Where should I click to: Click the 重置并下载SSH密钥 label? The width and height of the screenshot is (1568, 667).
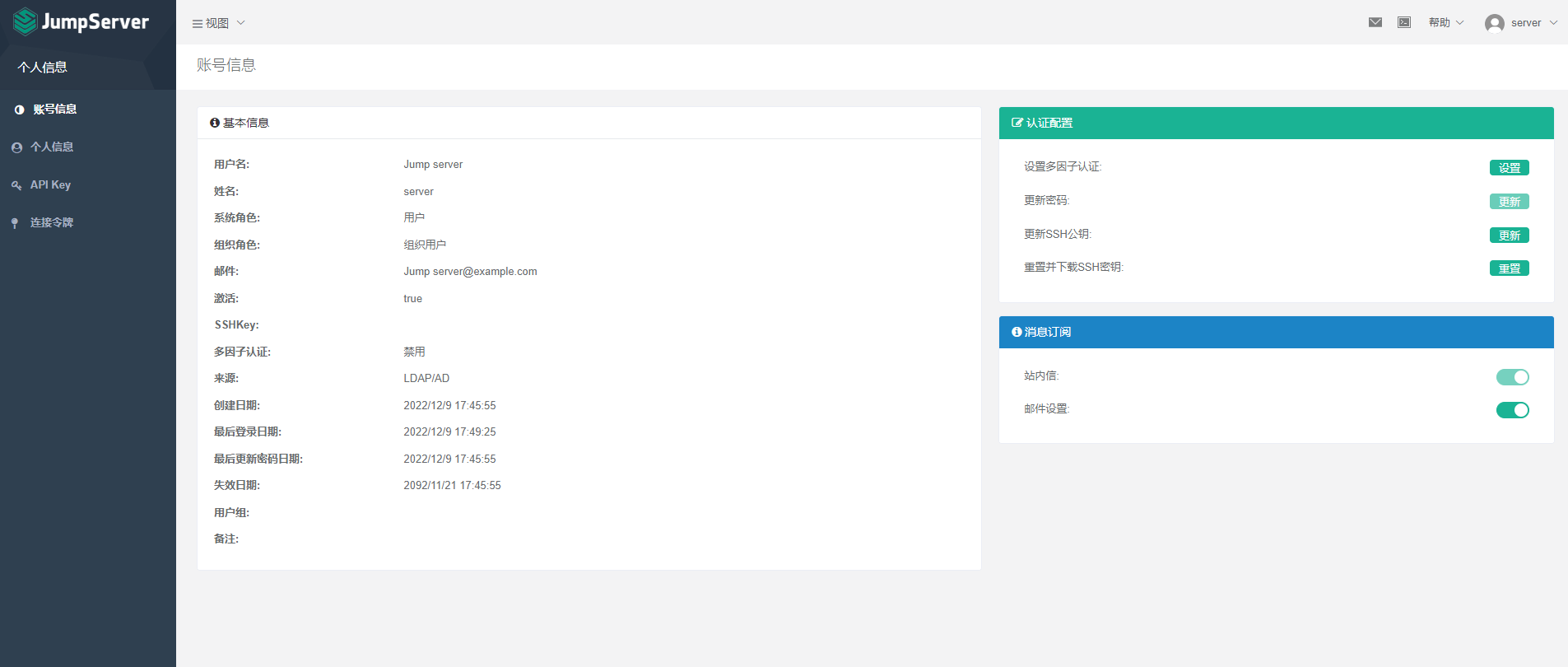point(1073,268)
